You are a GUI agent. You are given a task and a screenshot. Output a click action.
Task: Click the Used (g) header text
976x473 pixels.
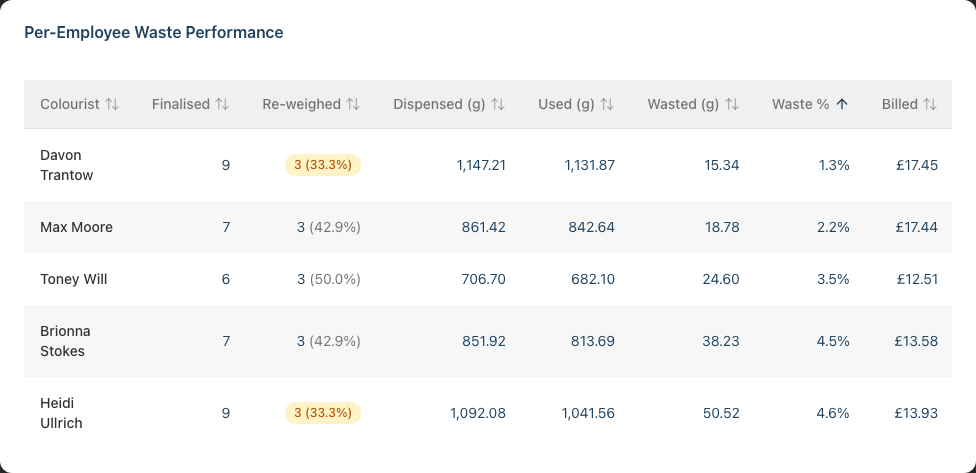click(x=566, y=104)
